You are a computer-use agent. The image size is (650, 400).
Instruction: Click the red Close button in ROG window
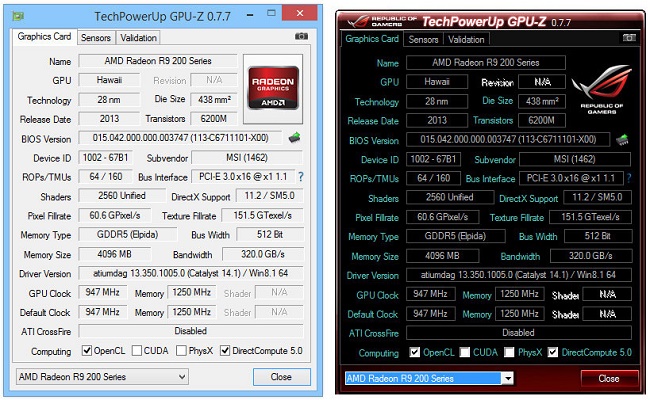pos(609,378)
